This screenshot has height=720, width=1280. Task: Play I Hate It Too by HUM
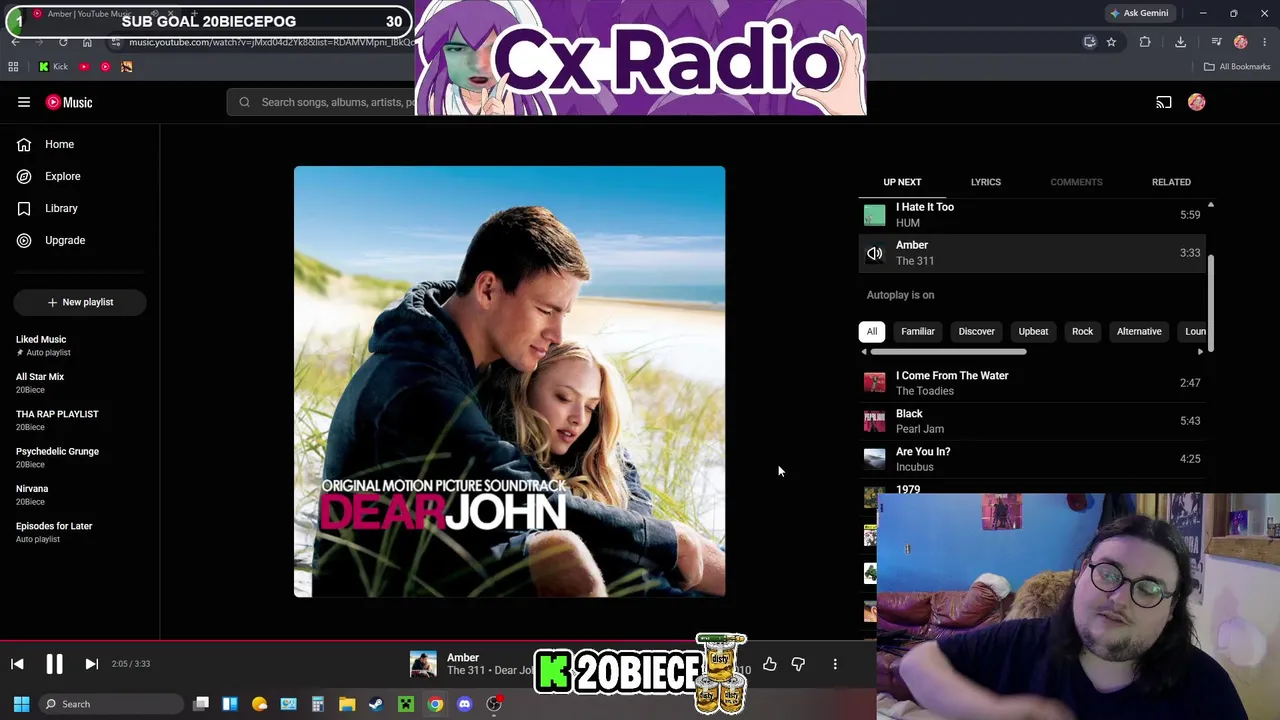pyautogui.click(x=1032, y=215)
